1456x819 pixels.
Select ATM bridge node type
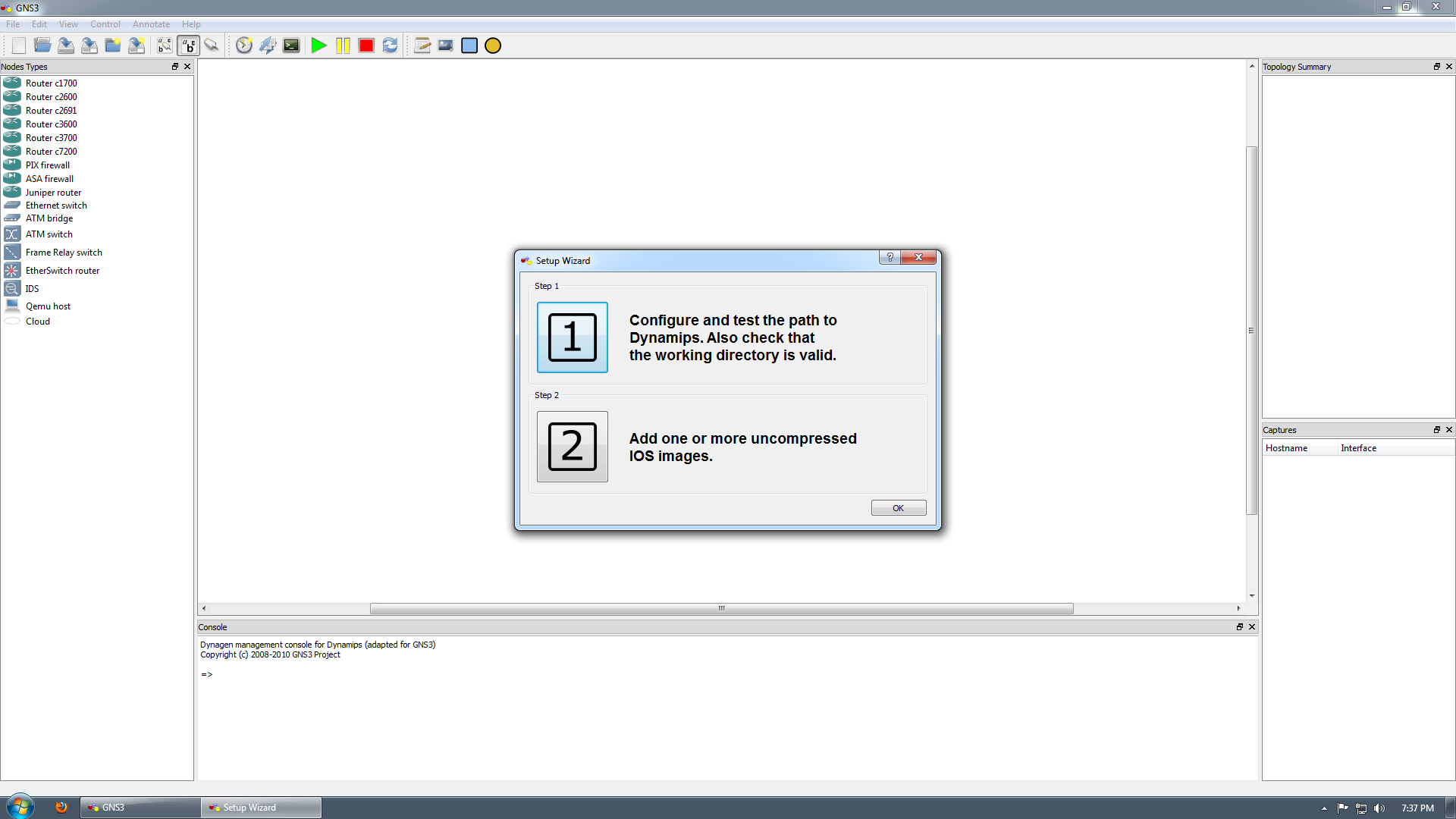click(97, 218)
